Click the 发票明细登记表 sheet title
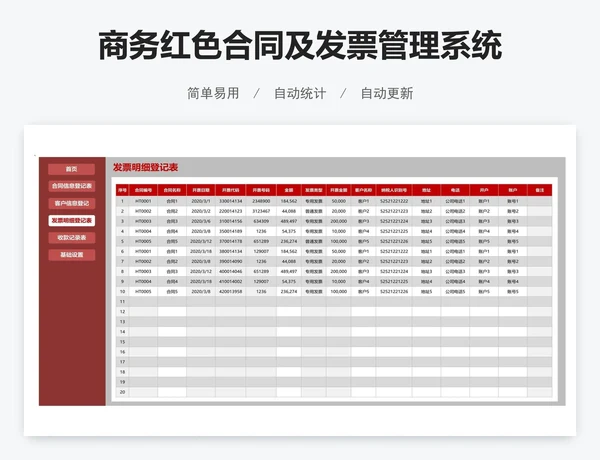The image size is (600, 460). (x=145, y=167)
